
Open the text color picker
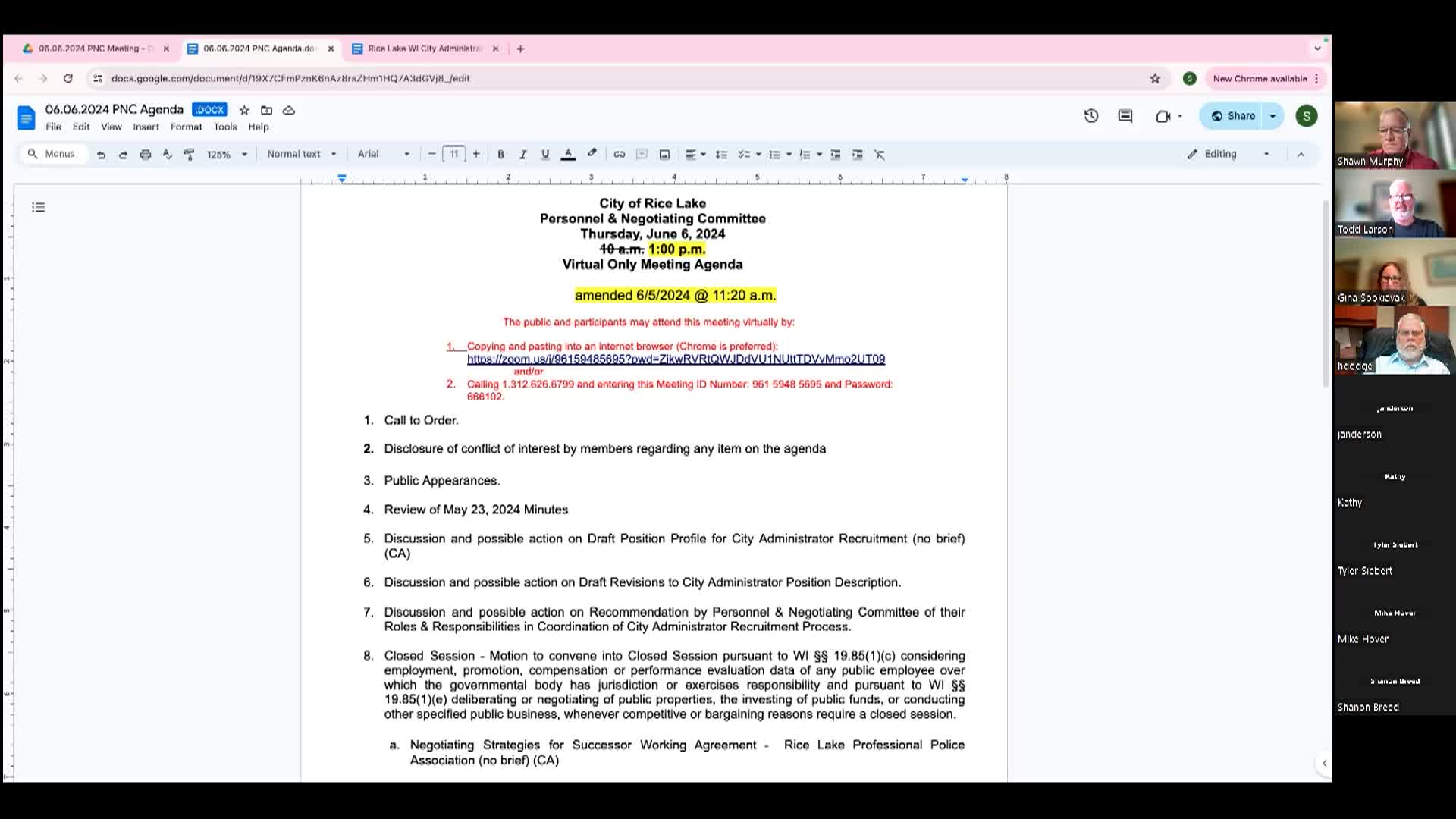568,155
